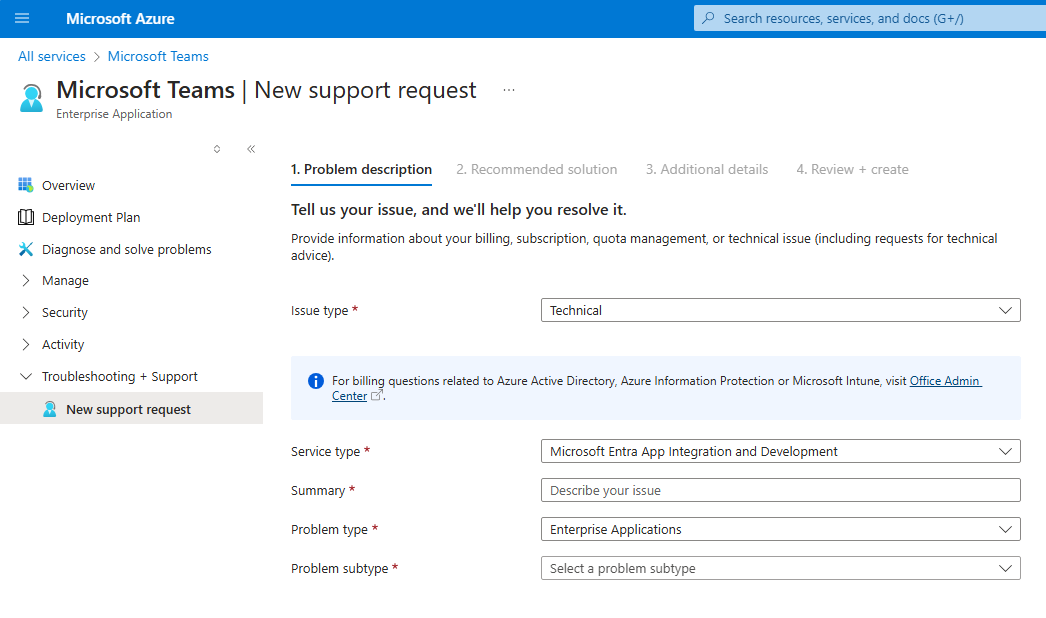Expand the Manage section
Image resolution: width=1046 pixels, height=618 pixels.
click(25, 280)
